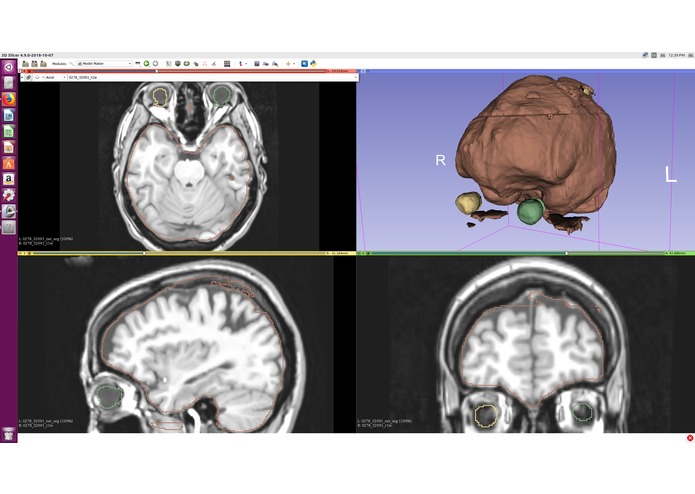Open the view layout selector icon
The width and height of the screenshot is (695, 494).
coord(227,64)
